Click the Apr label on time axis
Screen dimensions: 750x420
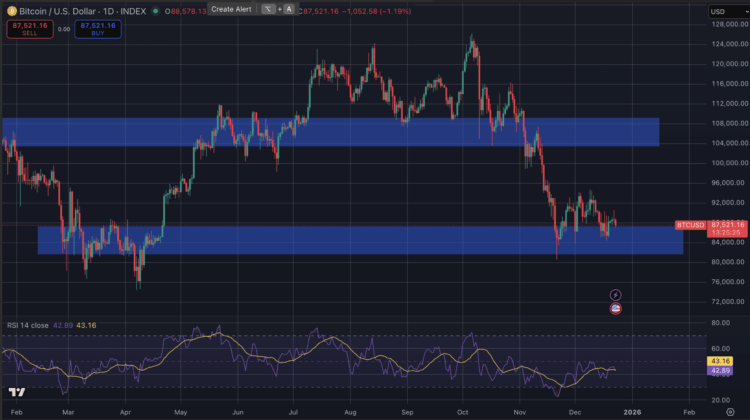(x=125, y=412)
